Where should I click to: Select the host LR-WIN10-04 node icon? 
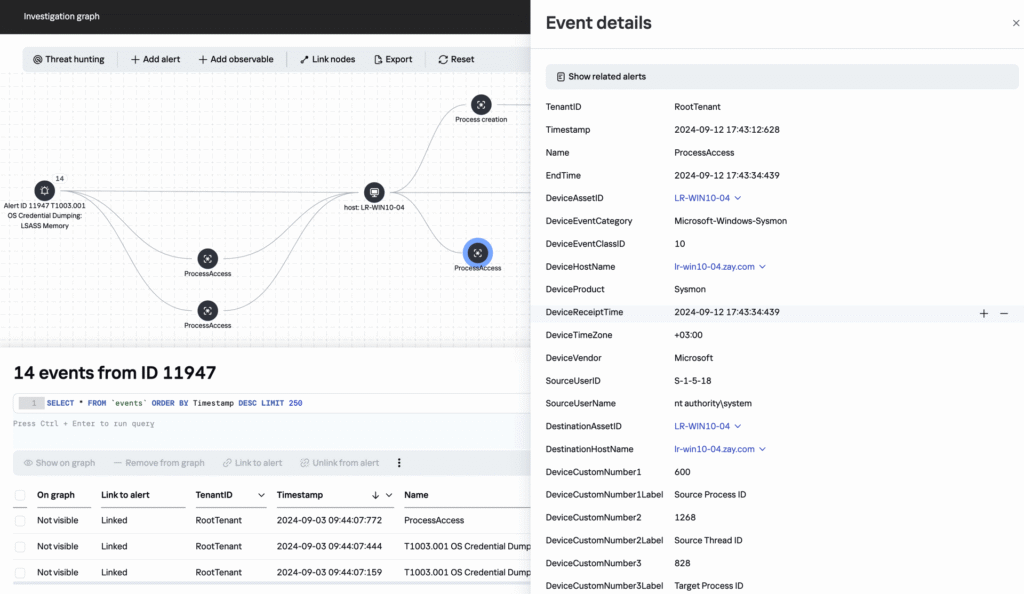click(373, 192)
